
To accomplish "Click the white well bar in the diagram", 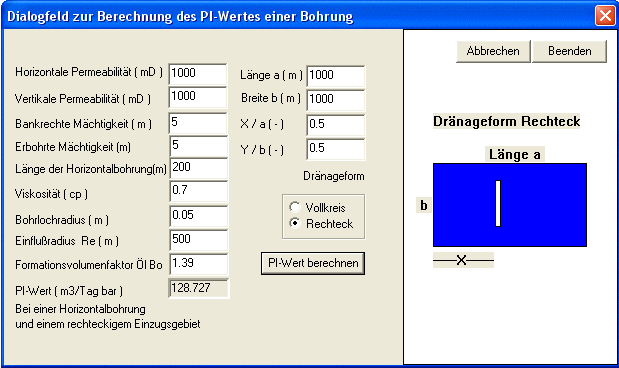I will pos(498,203).
